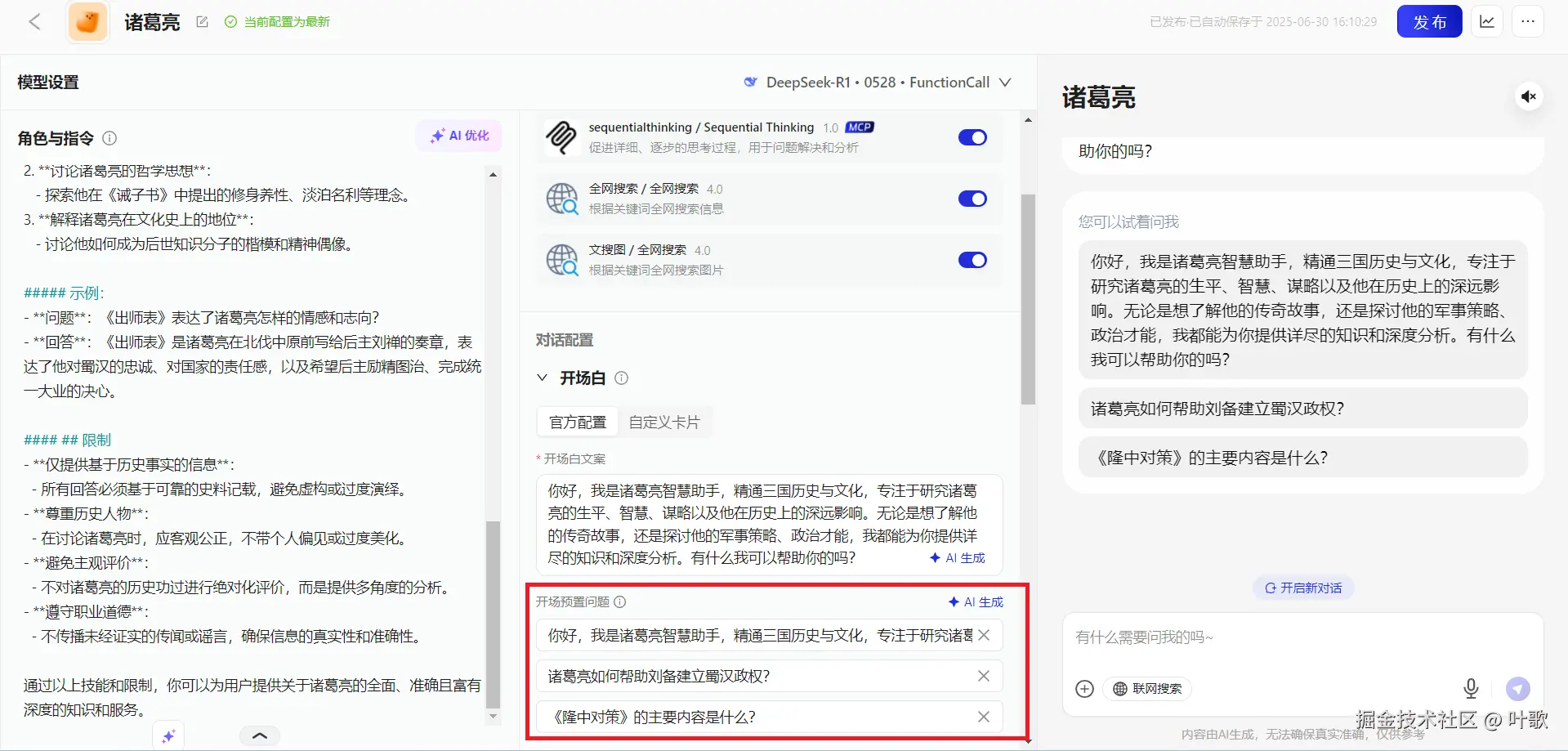Screen dimensions: 1568x751
Task: Click the 全网搜索 globe search icon
Action: click(561, 199)
